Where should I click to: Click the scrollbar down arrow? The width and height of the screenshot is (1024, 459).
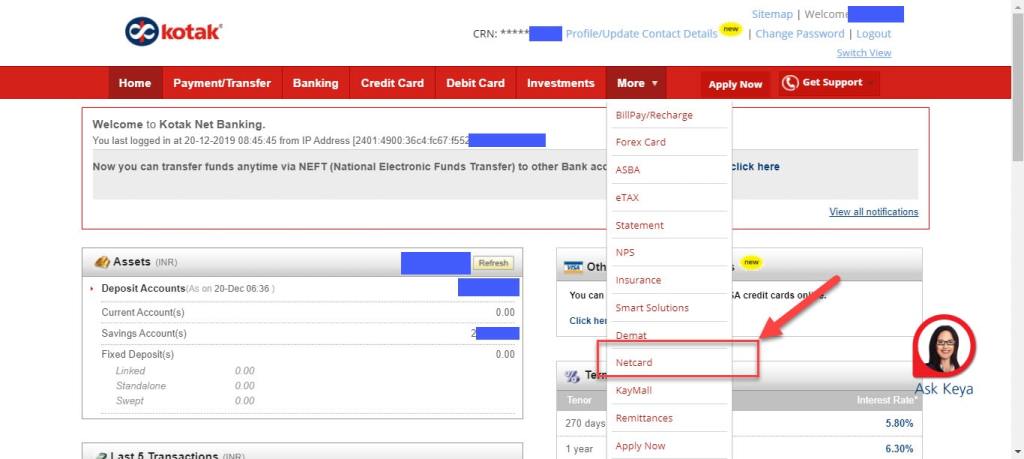coord(1017,452)
